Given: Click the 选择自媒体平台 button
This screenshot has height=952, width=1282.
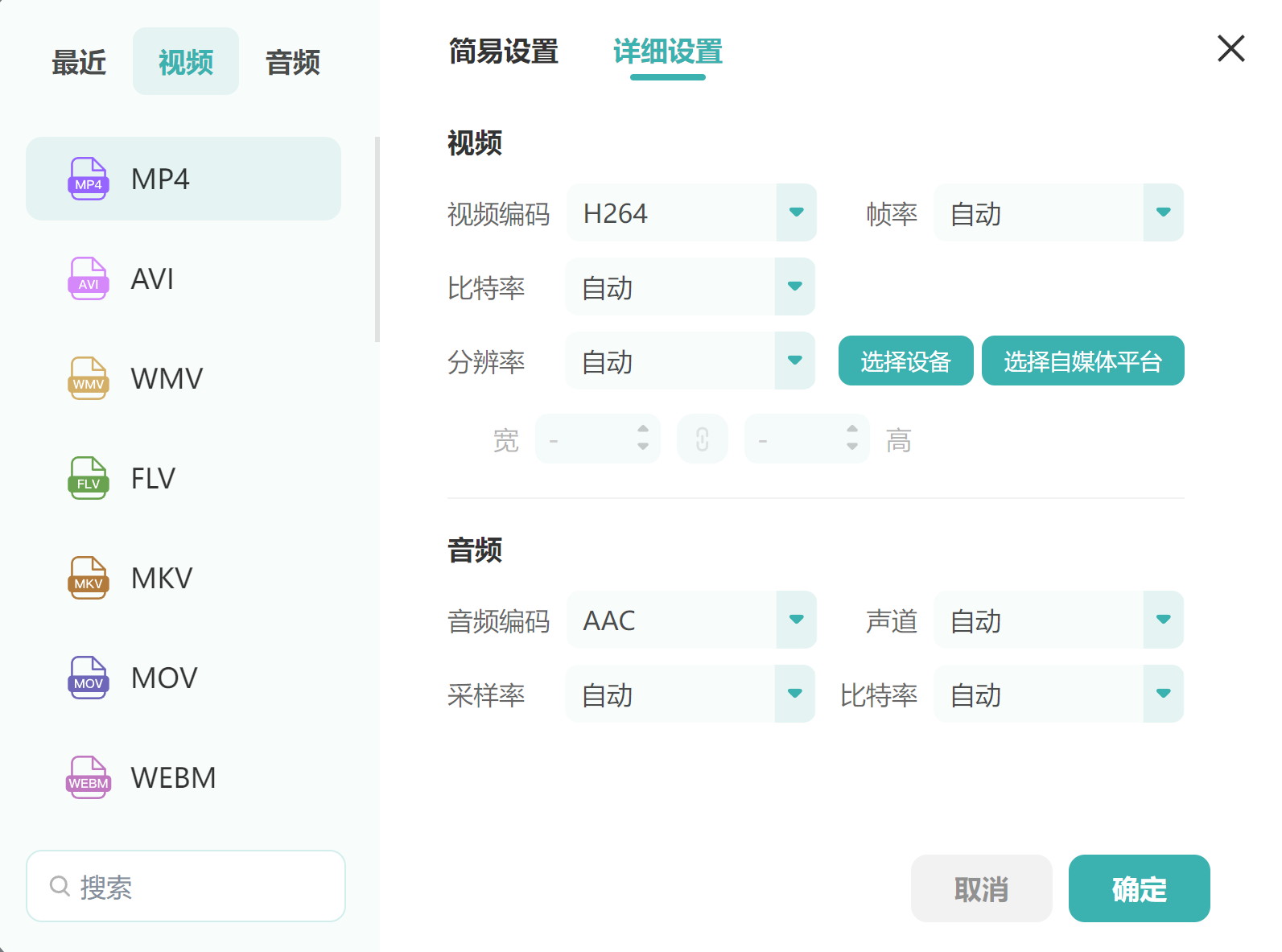Looking at the screenshot, I should [1083, 361].
